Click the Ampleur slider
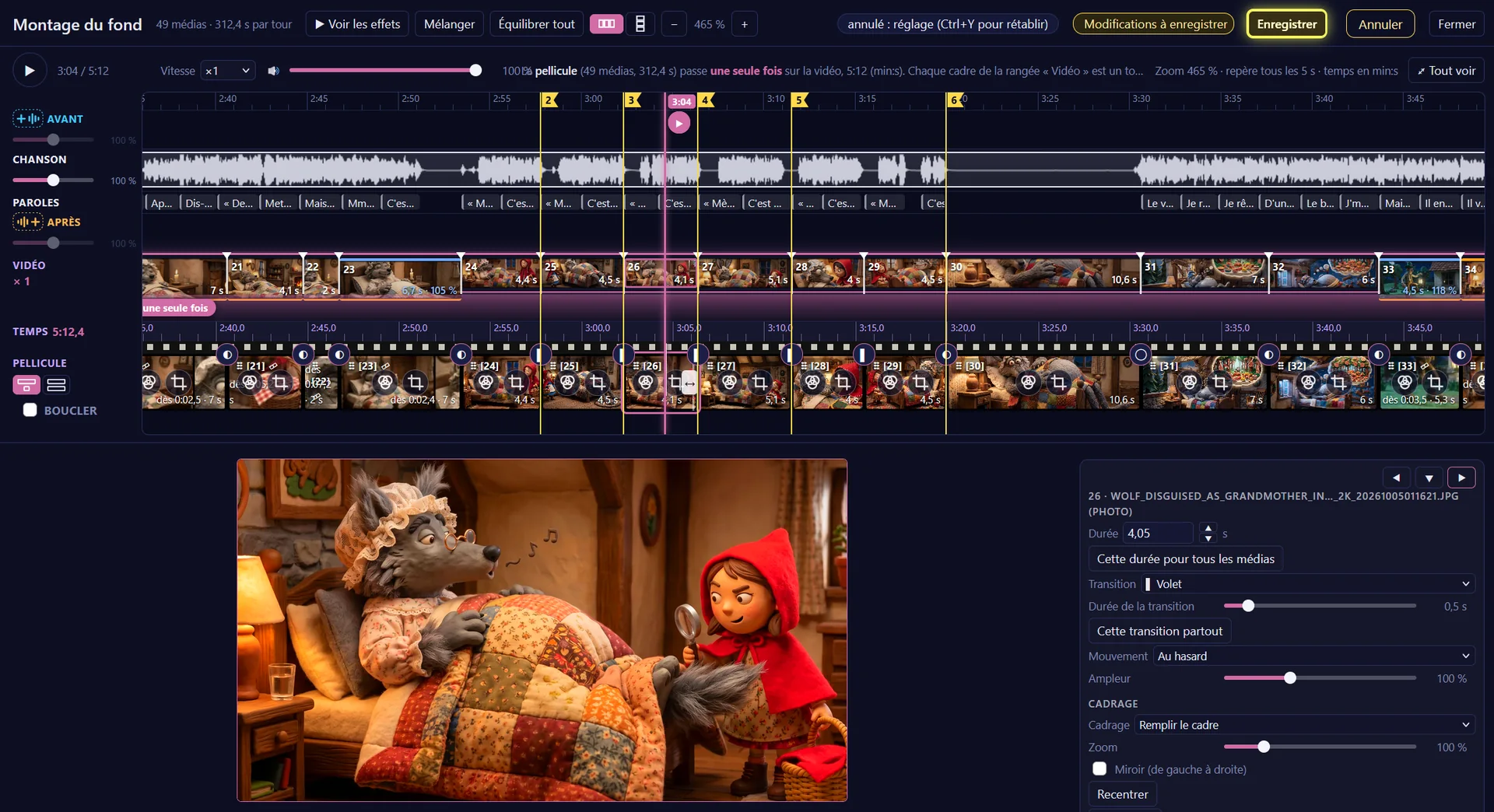 1320,678
